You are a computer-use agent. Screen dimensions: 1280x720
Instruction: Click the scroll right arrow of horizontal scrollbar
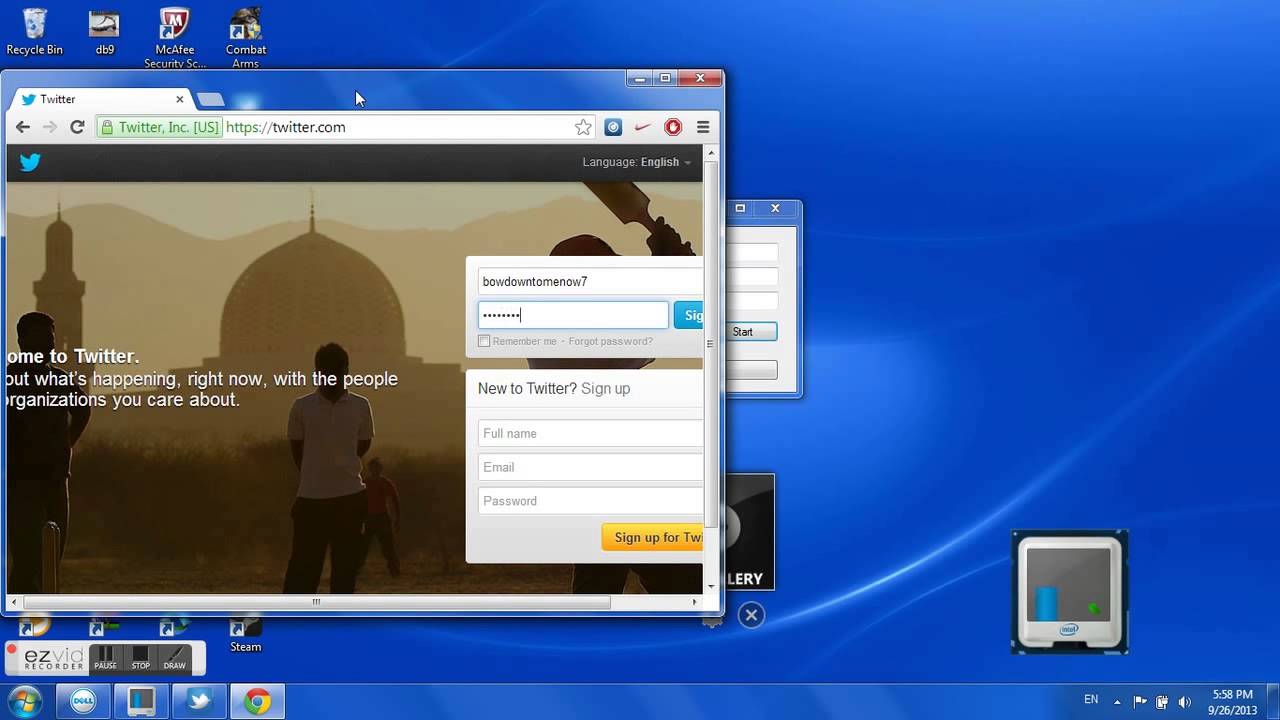[695, 602]
